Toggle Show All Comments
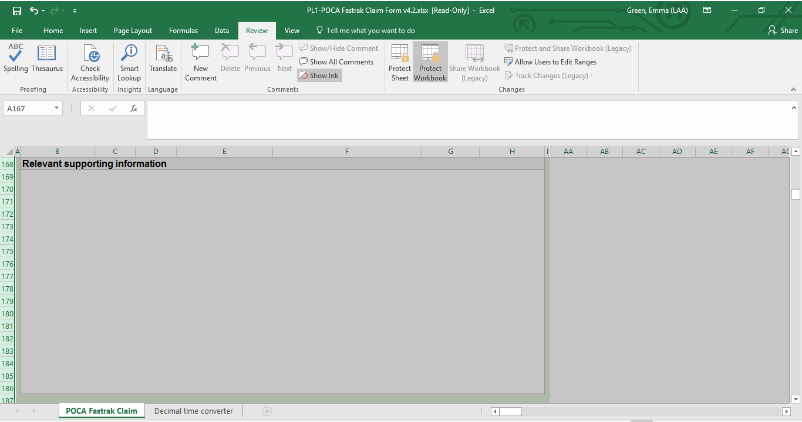The width and height of the screenshot is (802, 422). pos(336,62)
